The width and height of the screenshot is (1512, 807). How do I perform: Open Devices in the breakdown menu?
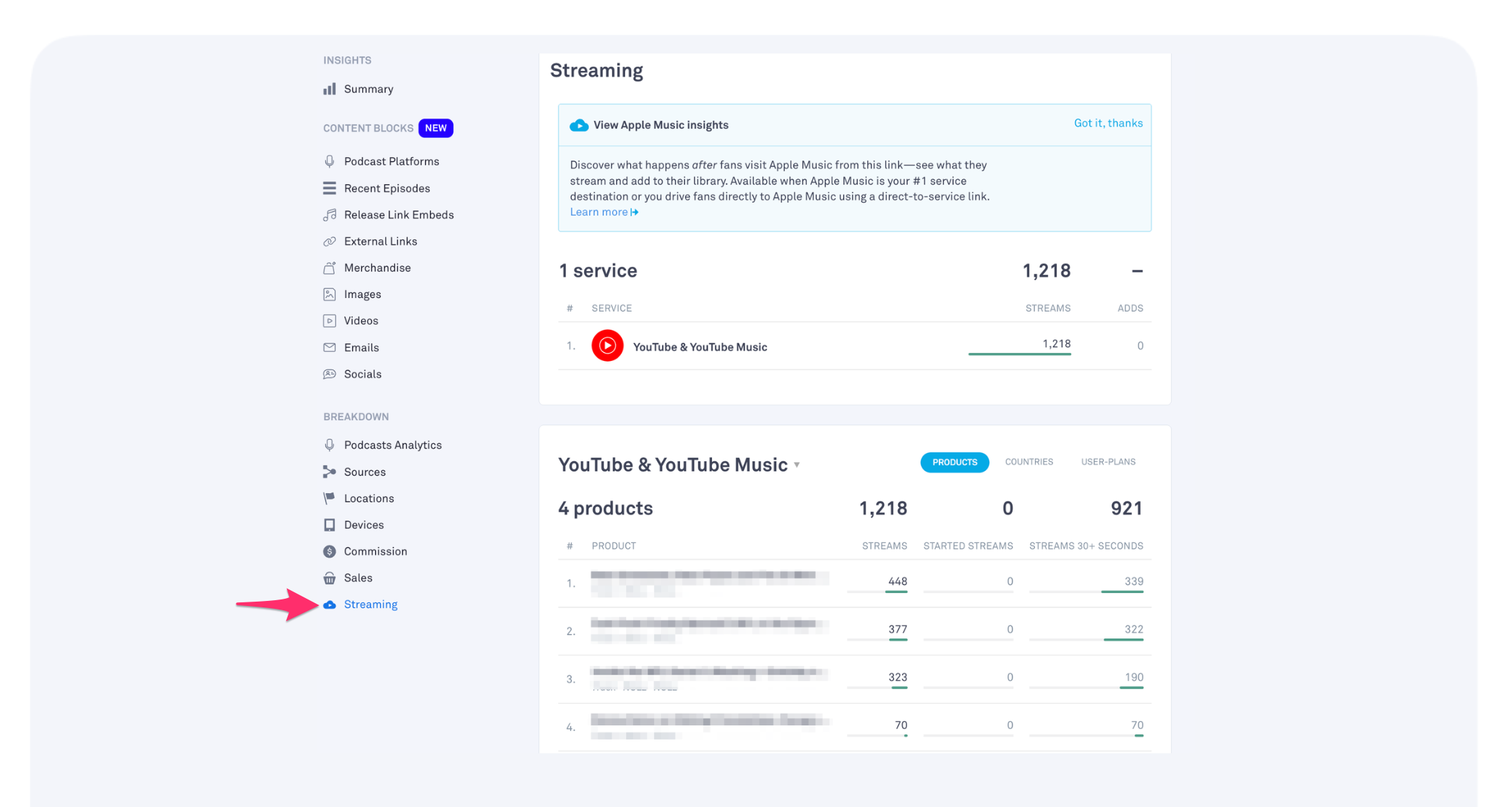pyautogui.click(x=364, y=525)
